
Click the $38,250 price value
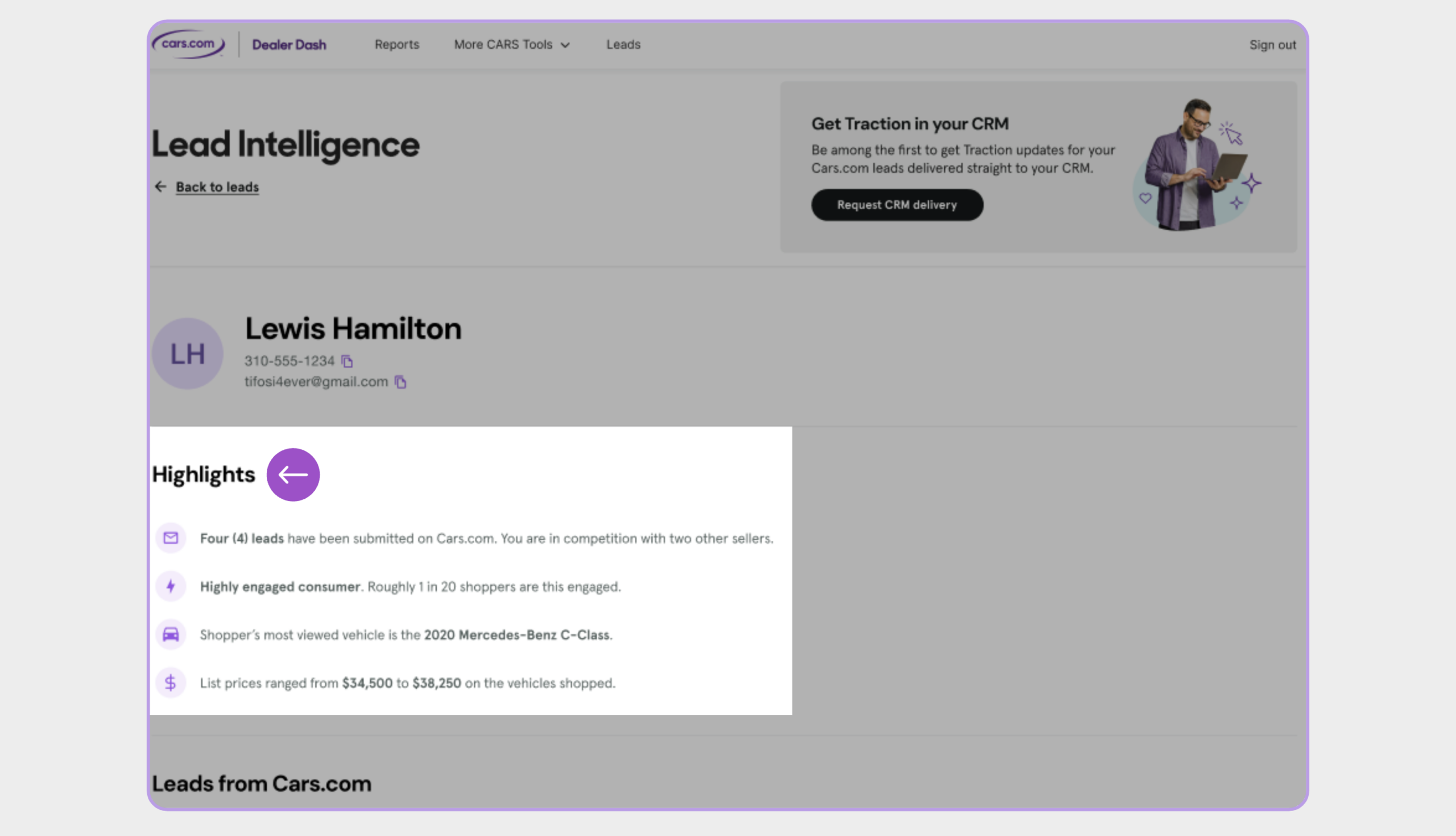pyautogui.click(x=436, y=683)
